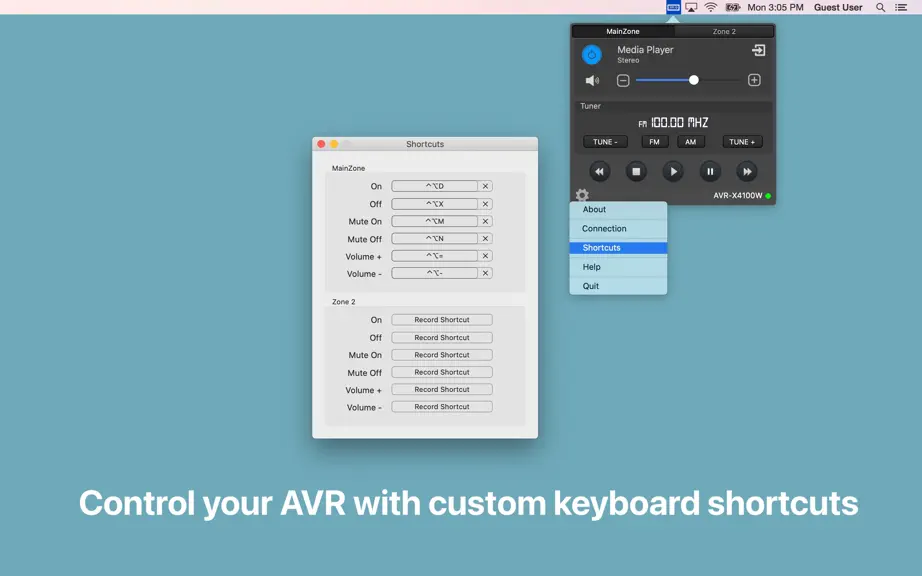Open Spotlight search in menu bar
Image resolution: width=922 pixels, height=576 pixels.
880,8
